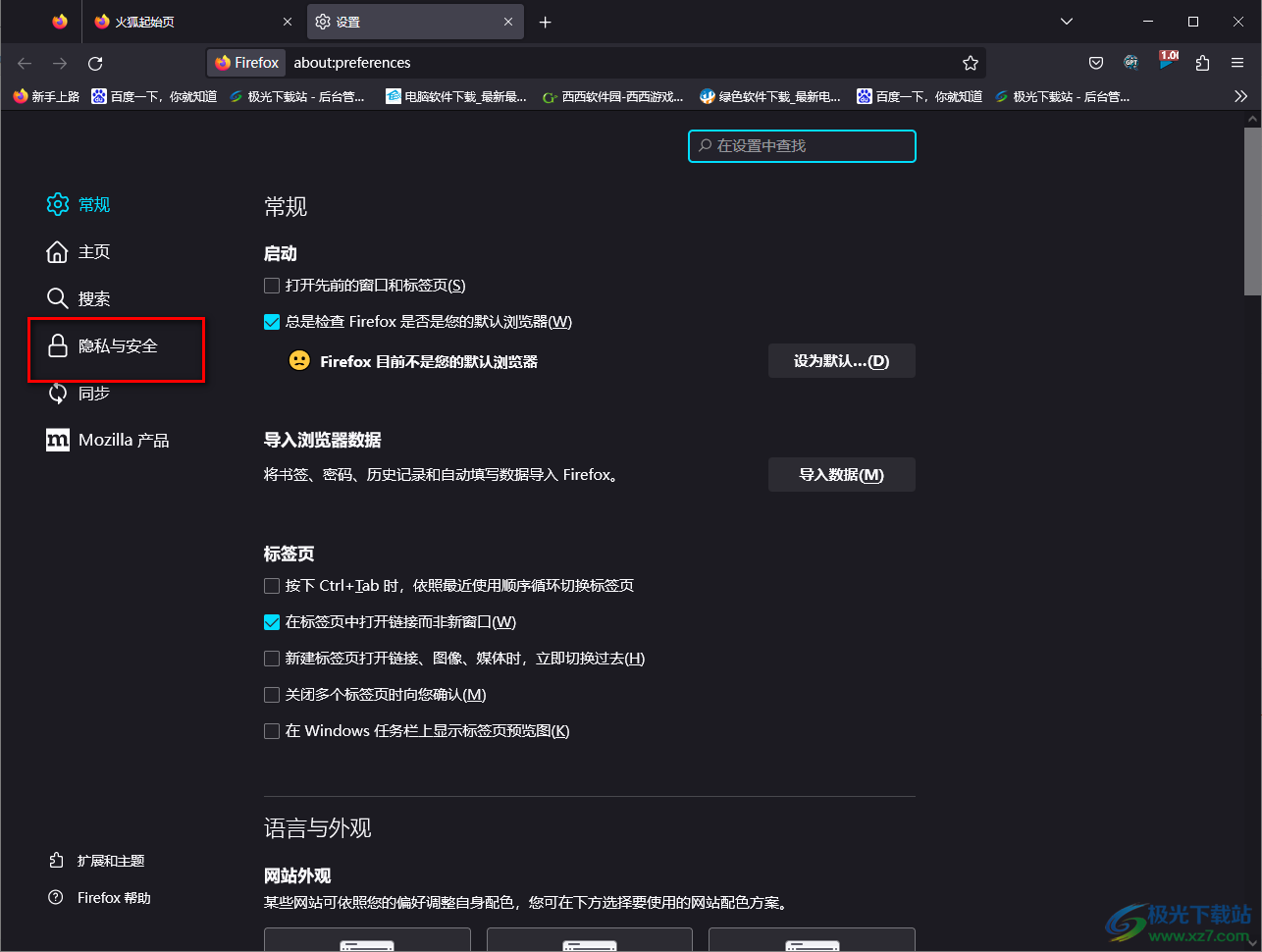Open the GPT extension icon

pos(1131,63)
